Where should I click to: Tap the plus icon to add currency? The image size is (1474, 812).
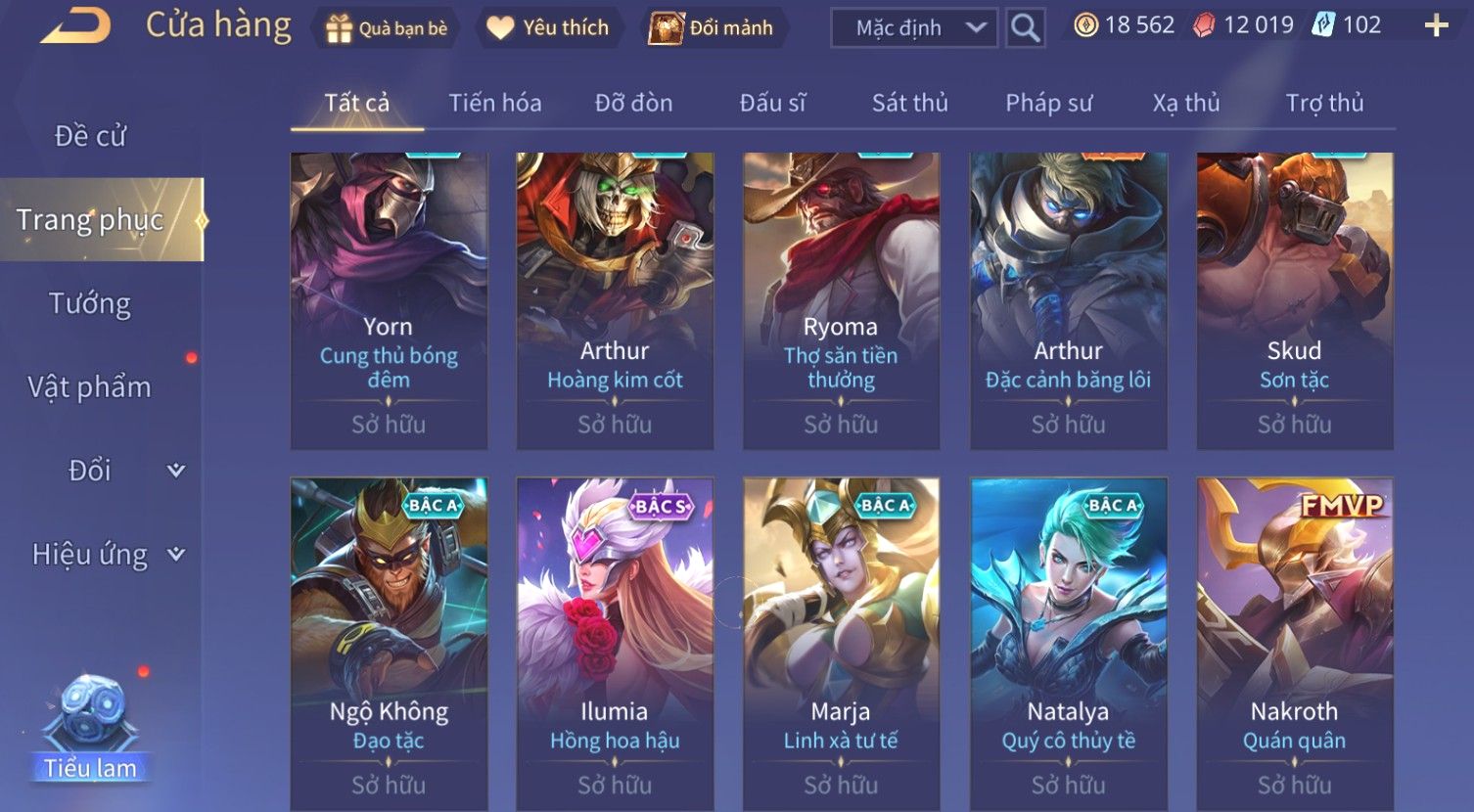[x=1436, y=26]
